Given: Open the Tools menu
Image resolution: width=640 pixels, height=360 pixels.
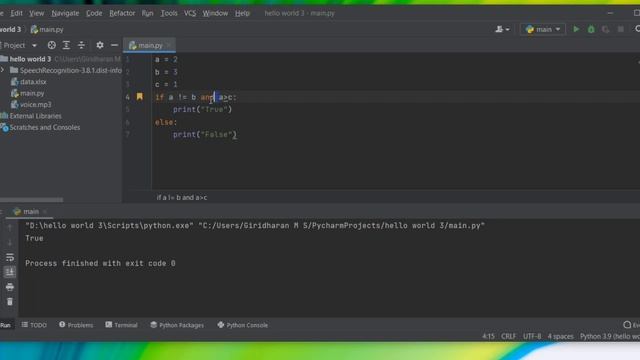Looking at the screenshot, I should click(x=169, y=13).
